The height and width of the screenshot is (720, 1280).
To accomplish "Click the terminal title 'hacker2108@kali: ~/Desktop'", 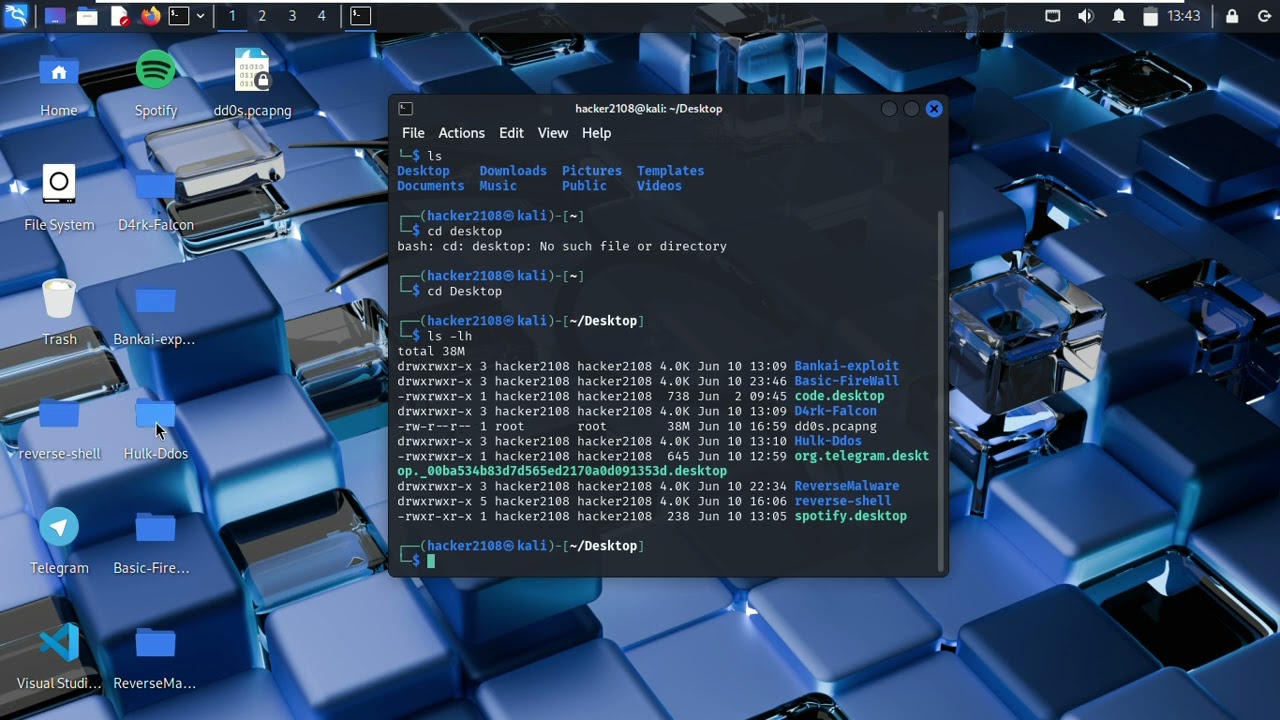I will tap(649, 109).
